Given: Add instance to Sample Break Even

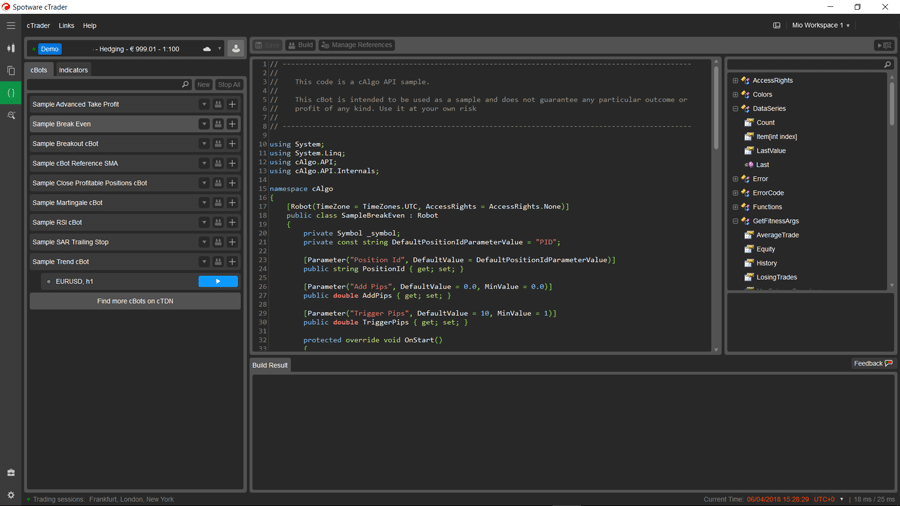Looking at the screenshot, I should [x=232, y=124].
